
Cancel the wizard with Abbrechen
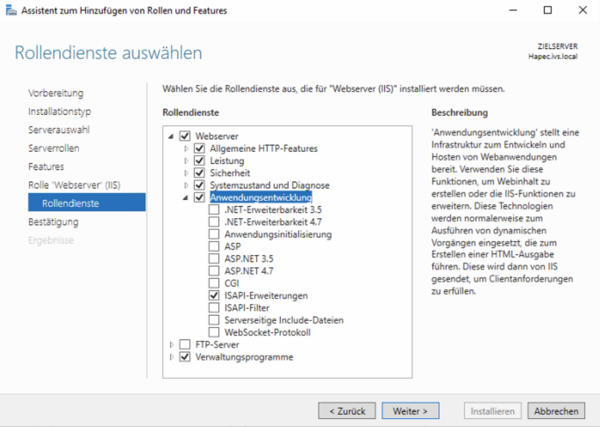[556, 411]
